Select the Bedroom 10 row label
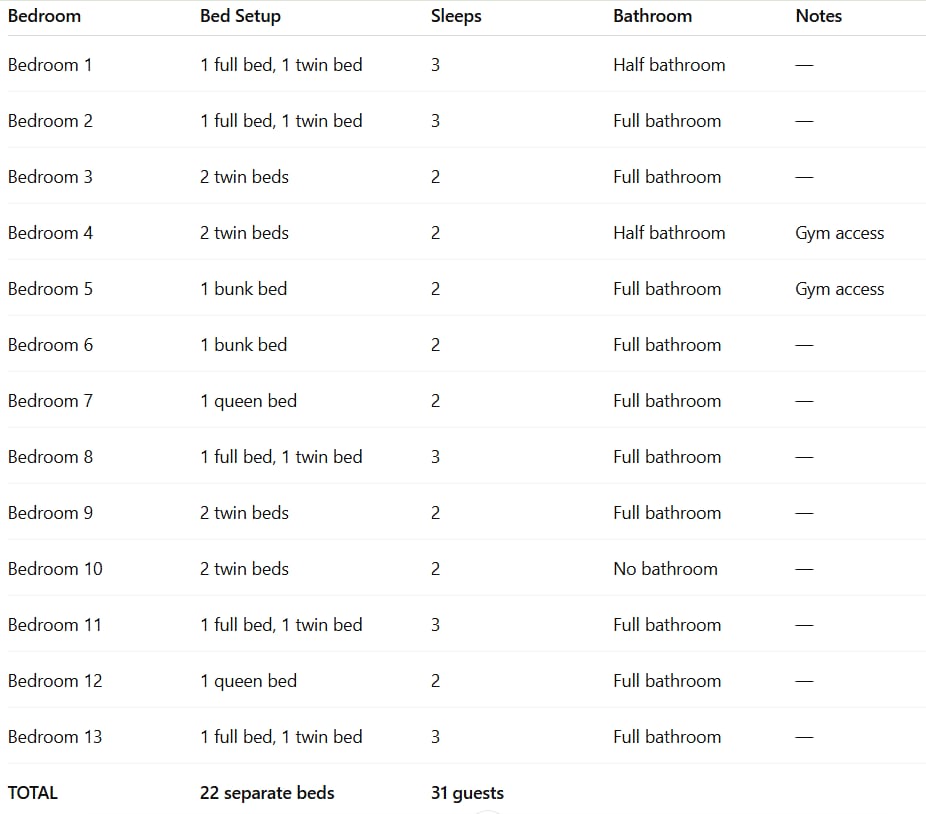The image size is (926, 814). tap(55, 569)
